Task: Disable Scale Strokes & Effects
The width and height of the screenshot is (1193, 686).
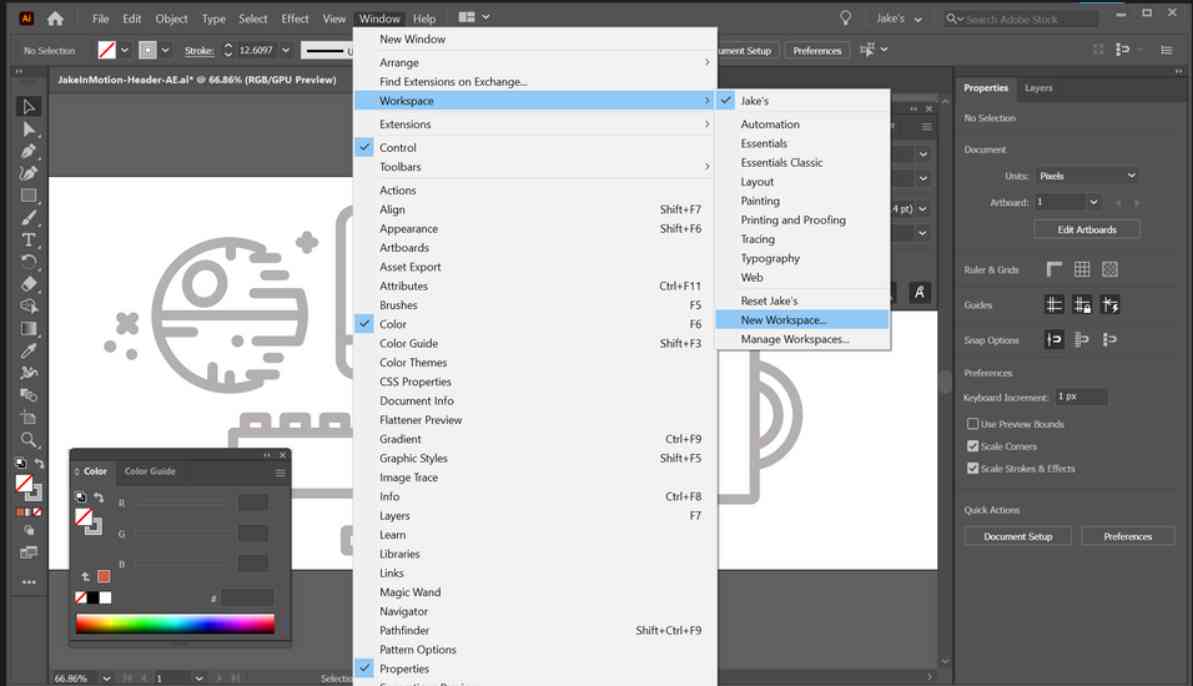Action: coord(973,467)
